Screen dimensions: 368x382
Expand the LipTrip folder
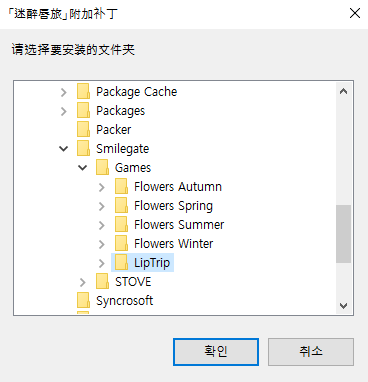(102, 263)
